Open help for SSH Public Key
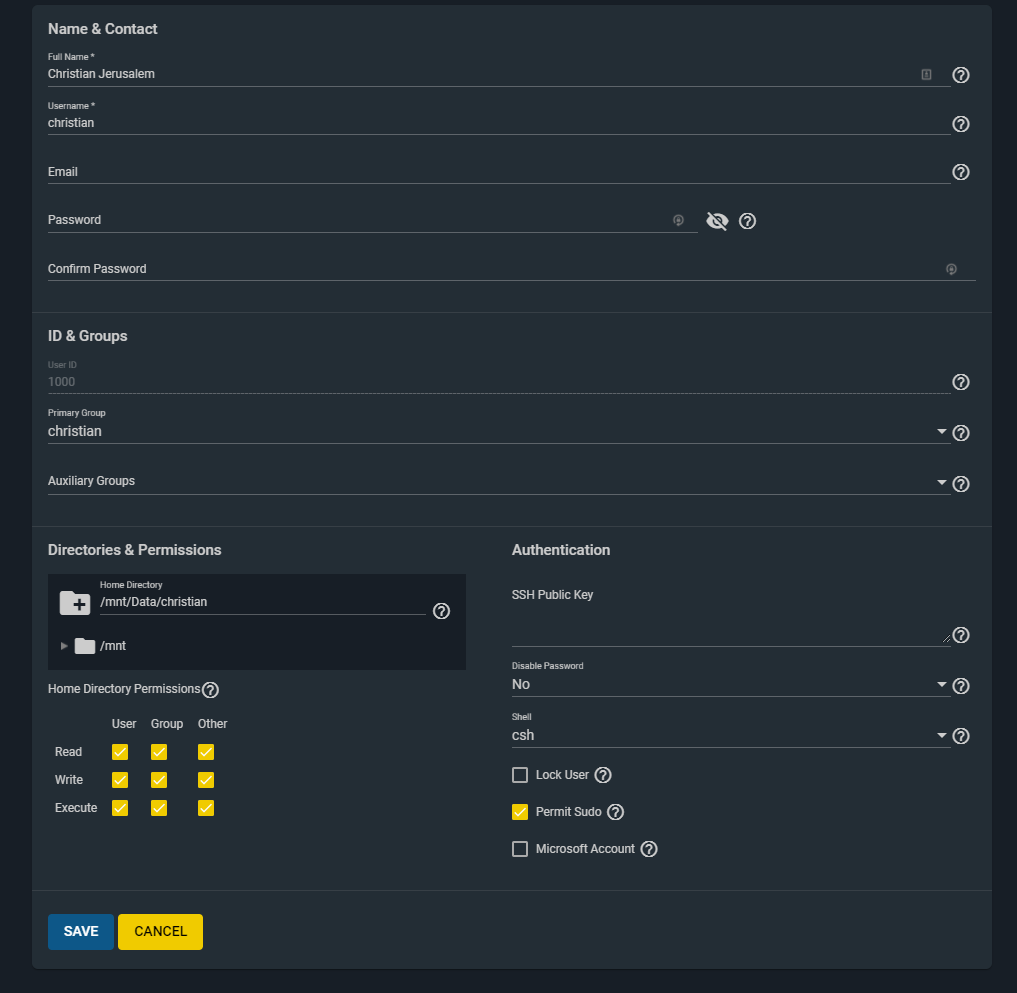The image size is (1017, 993). click(961, 635)
